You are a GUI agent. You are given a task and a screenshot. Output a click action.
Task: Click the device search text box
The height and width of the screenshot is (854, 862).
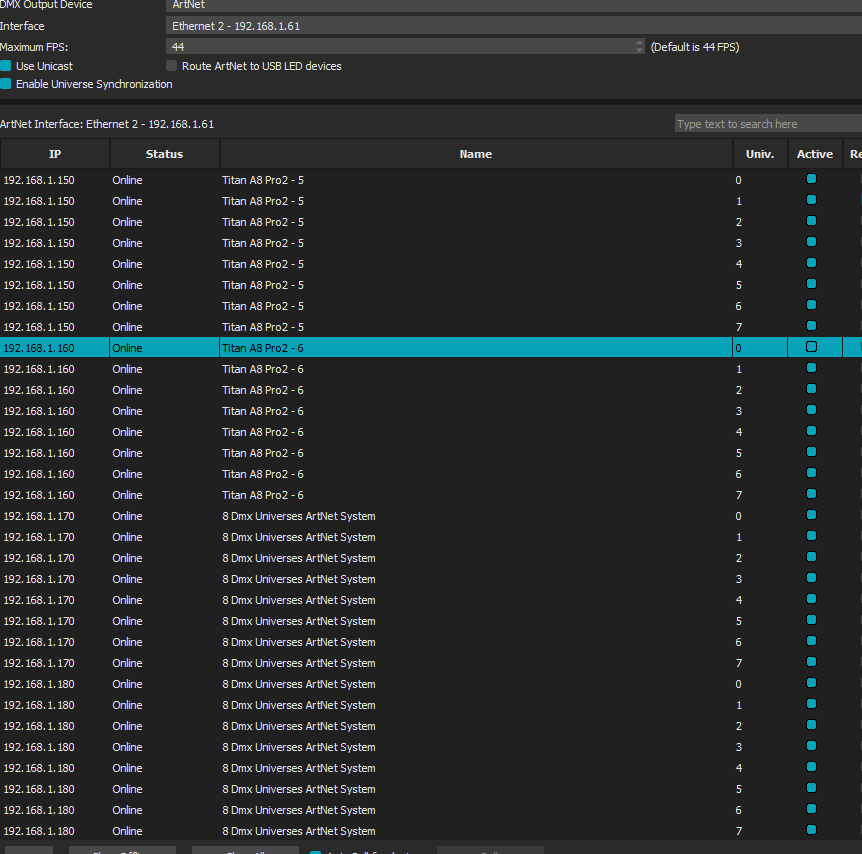tap(766, 124)
